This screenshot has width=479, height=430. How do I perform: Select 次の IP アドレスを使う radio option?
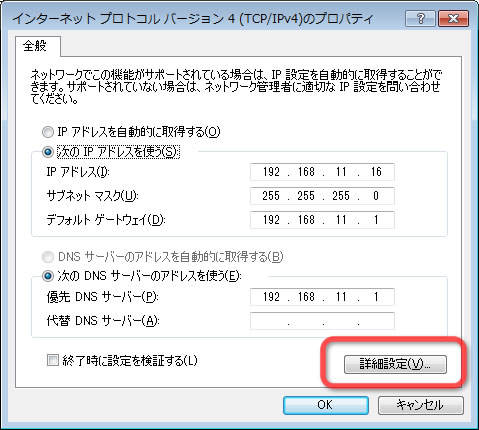[x=48, y=152]
